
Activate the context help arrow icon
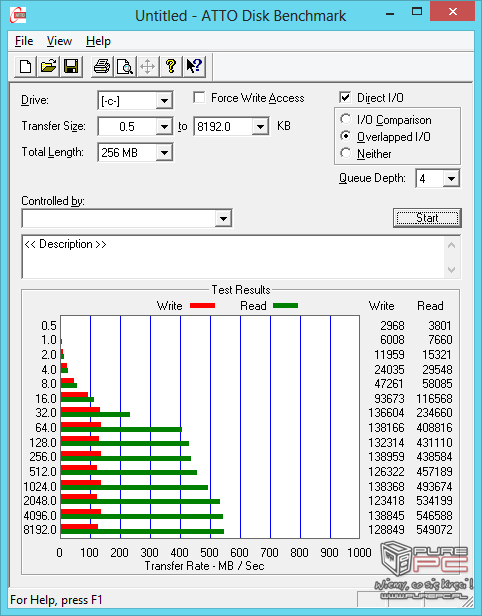click(194, 66)
